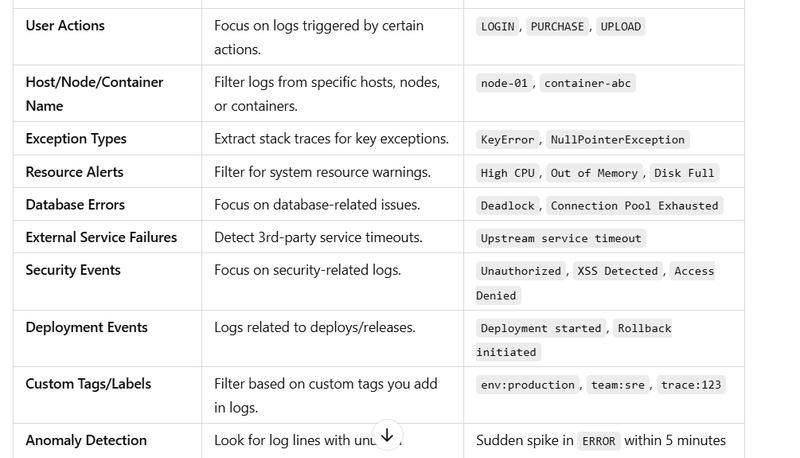
Task: Select Upstream service timeout snippet
Action: pyautogui.click(x=561, y=239)
